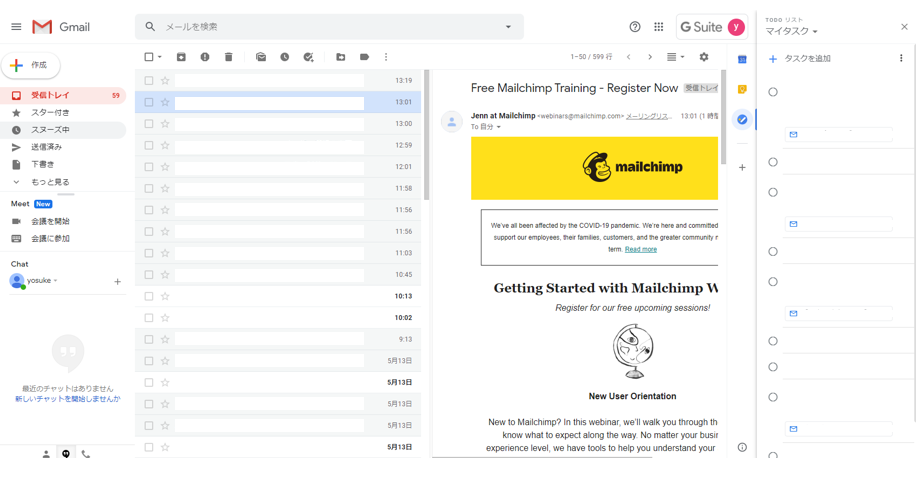Tick the checkbox for the 9:13 email

pos(149,339)
